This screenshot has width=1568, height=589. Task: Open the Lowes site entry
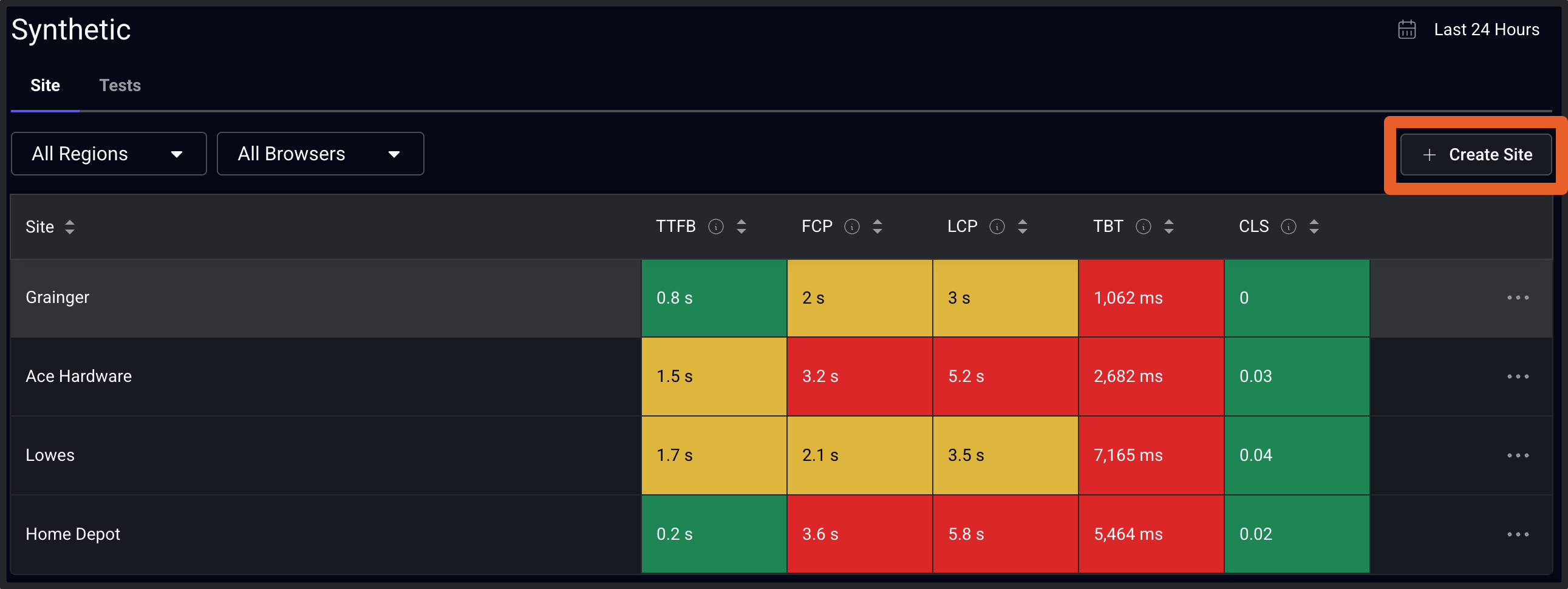click(x=50, y=455)
